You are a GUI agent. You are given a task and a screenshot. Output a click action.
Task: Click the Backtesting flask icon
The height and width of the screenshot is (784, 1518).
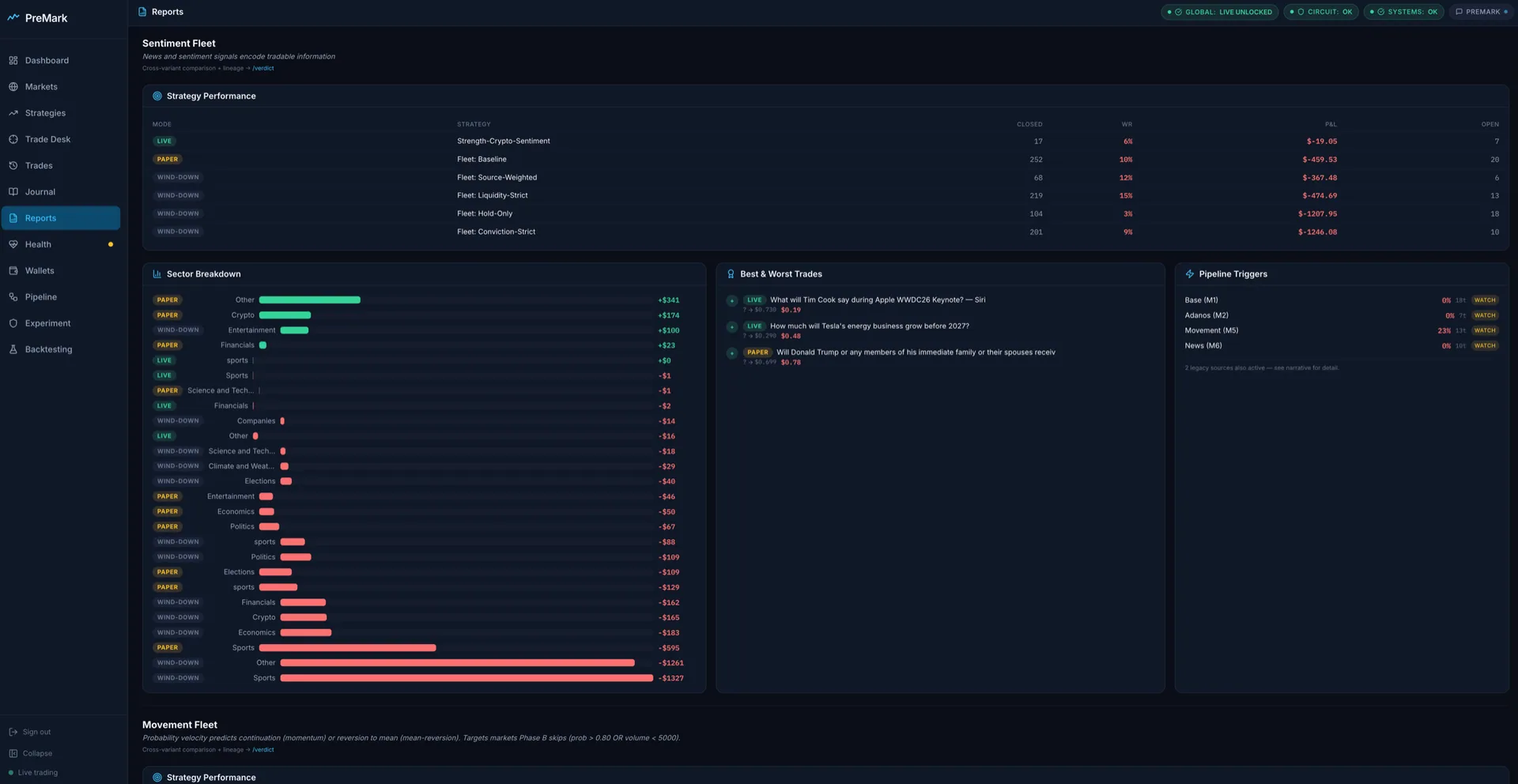(x=13, y=349)
